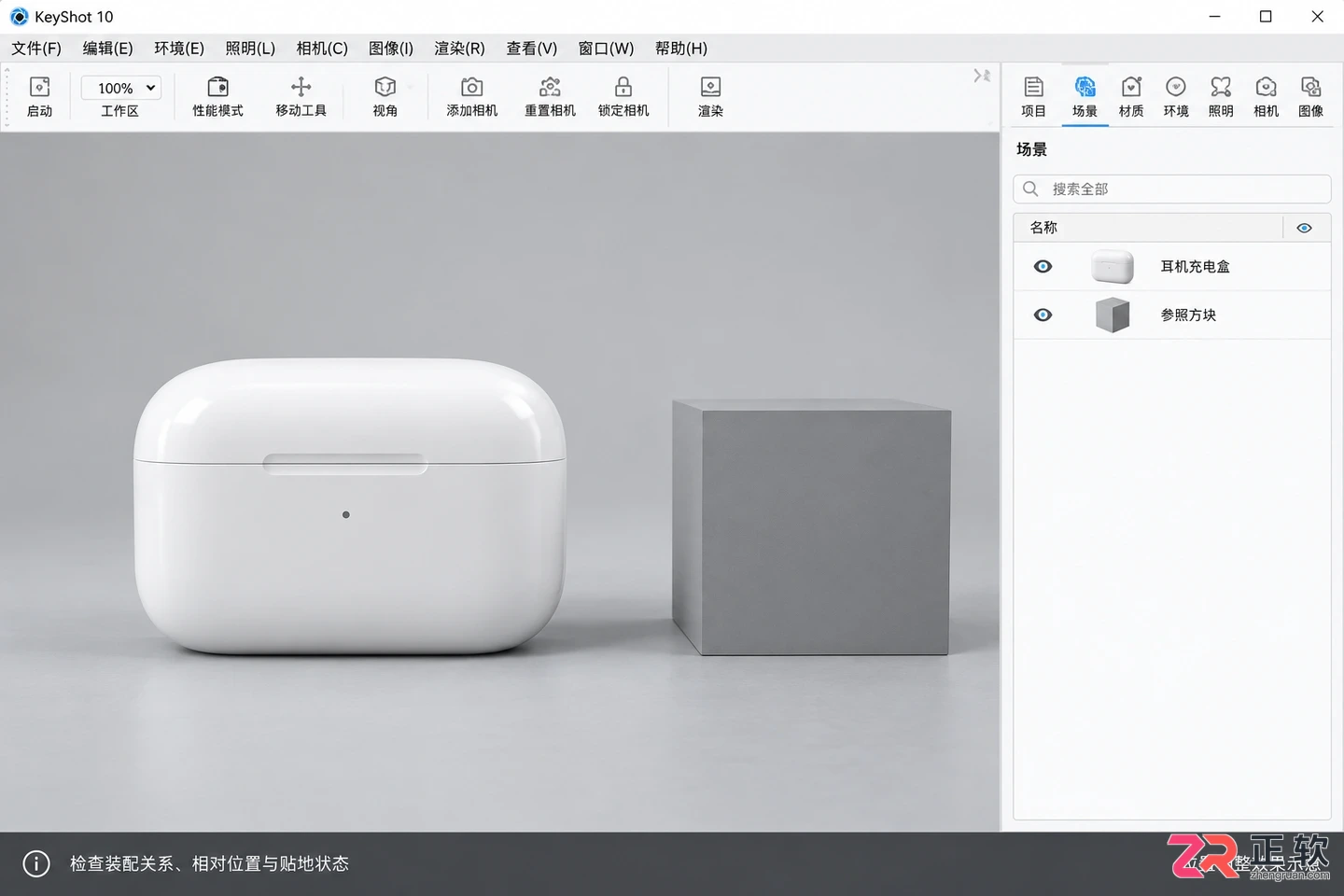Click the KeyShot 10 app logo icon
The image size is (1344, 896).
[19, 17]
